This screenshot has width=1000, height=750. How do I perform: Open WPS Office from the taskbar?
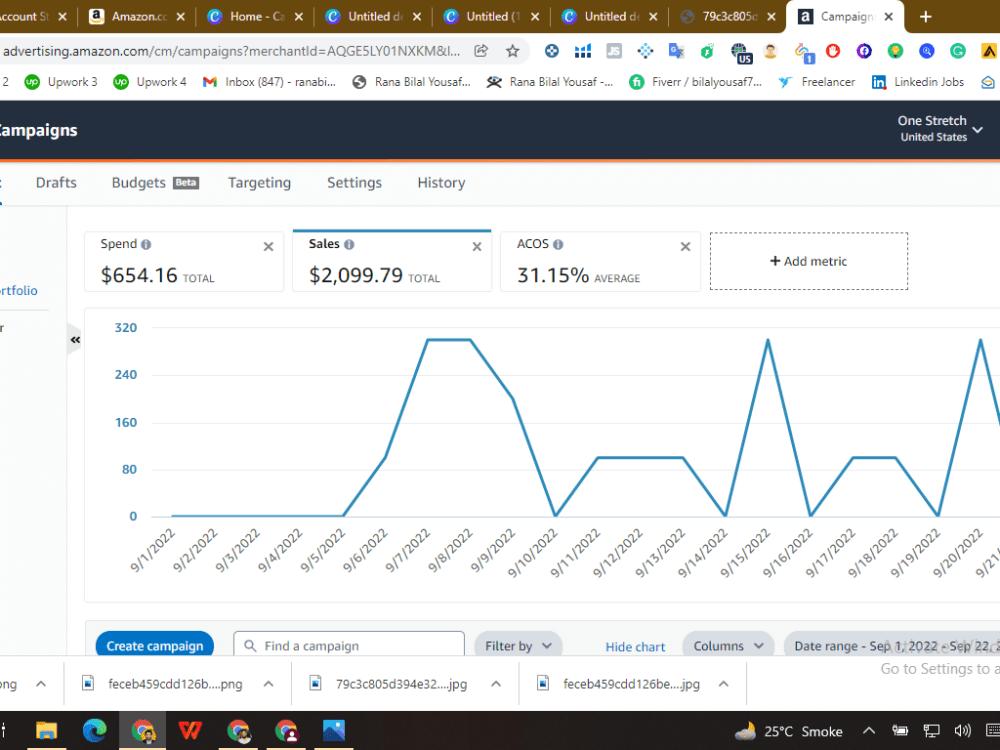190,731
